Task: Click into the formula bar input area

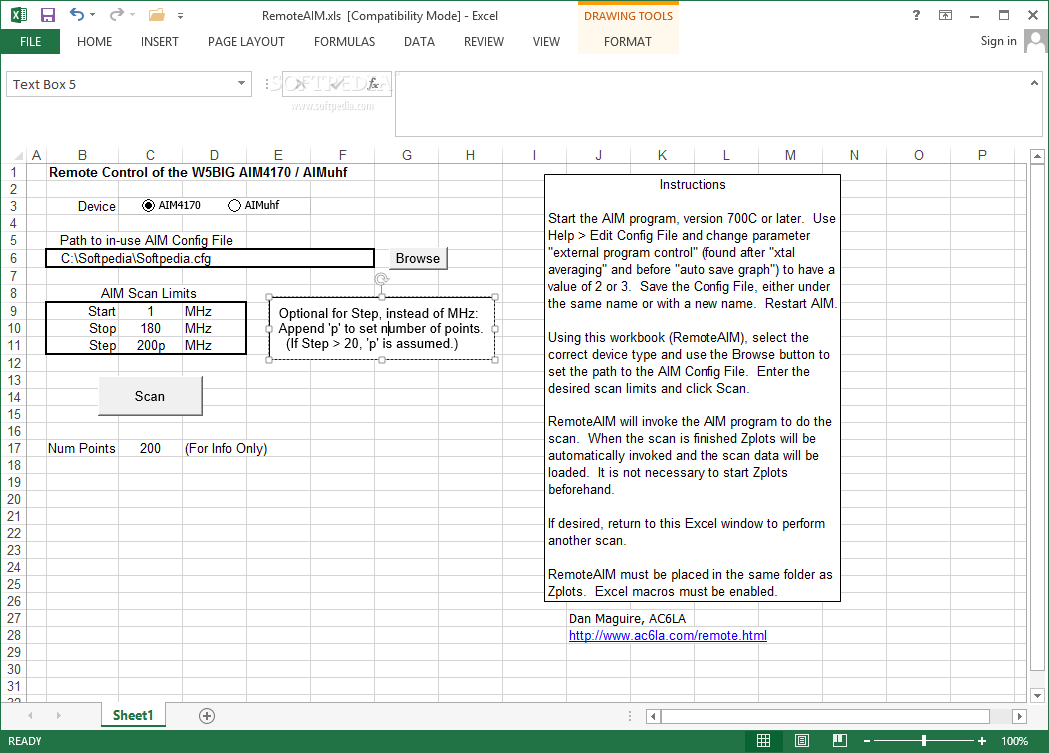Action: point(709,104)
